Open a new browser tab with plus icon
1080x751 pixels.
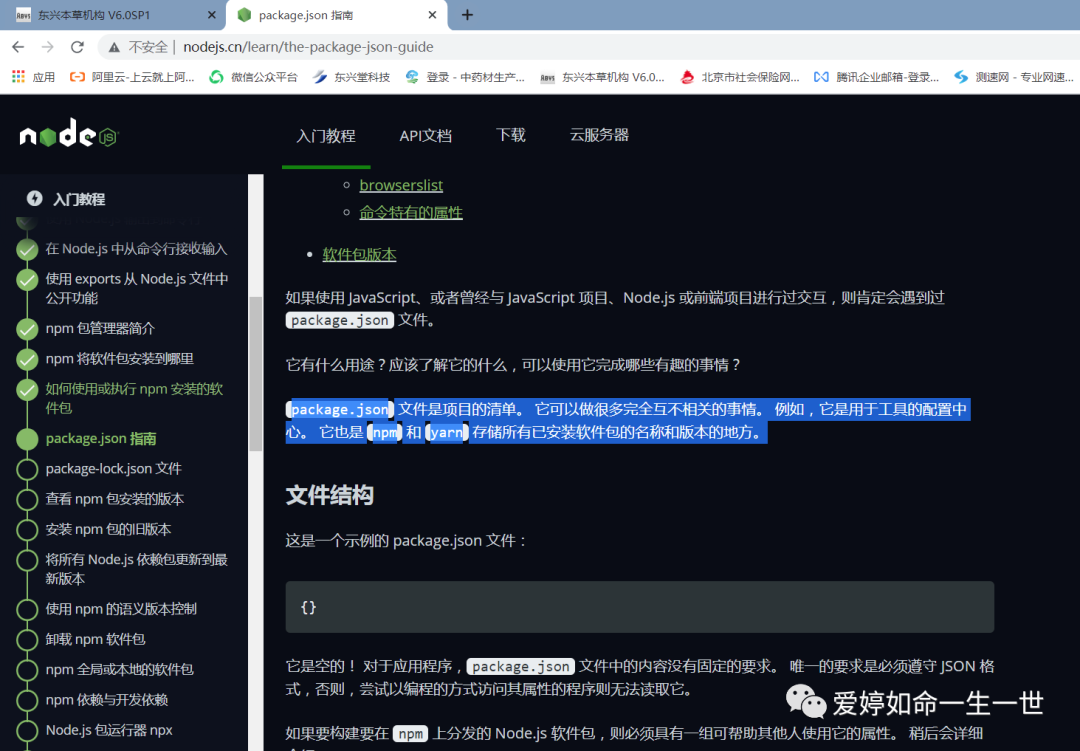click(467, 14)
